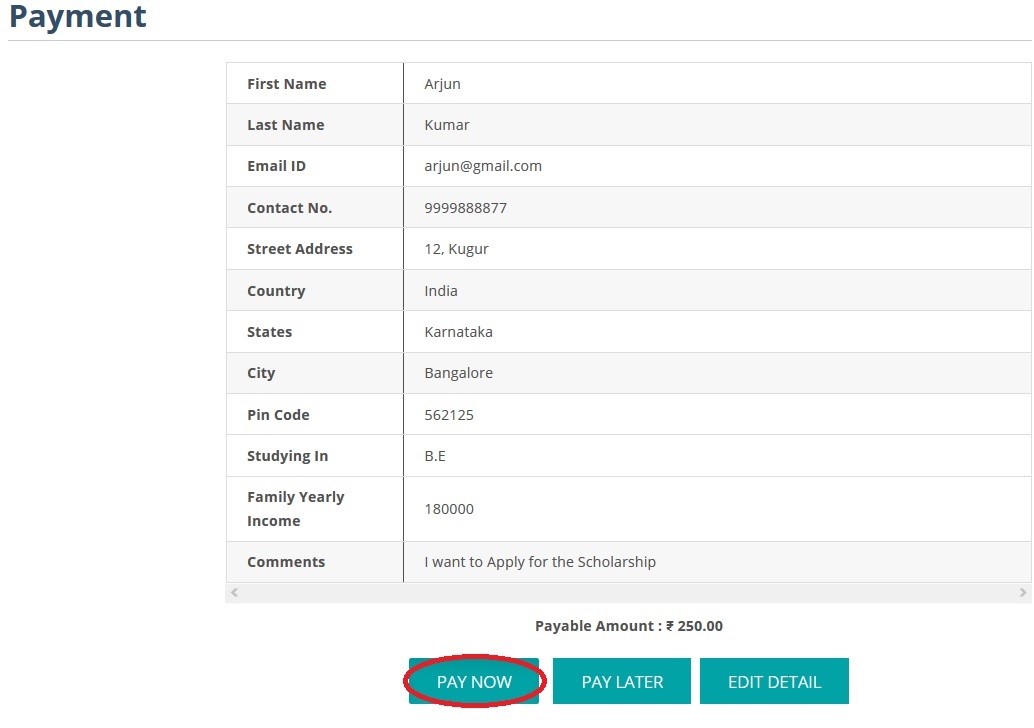
Task: Click the scholarship comment text
Action: [x=540, y=562]
